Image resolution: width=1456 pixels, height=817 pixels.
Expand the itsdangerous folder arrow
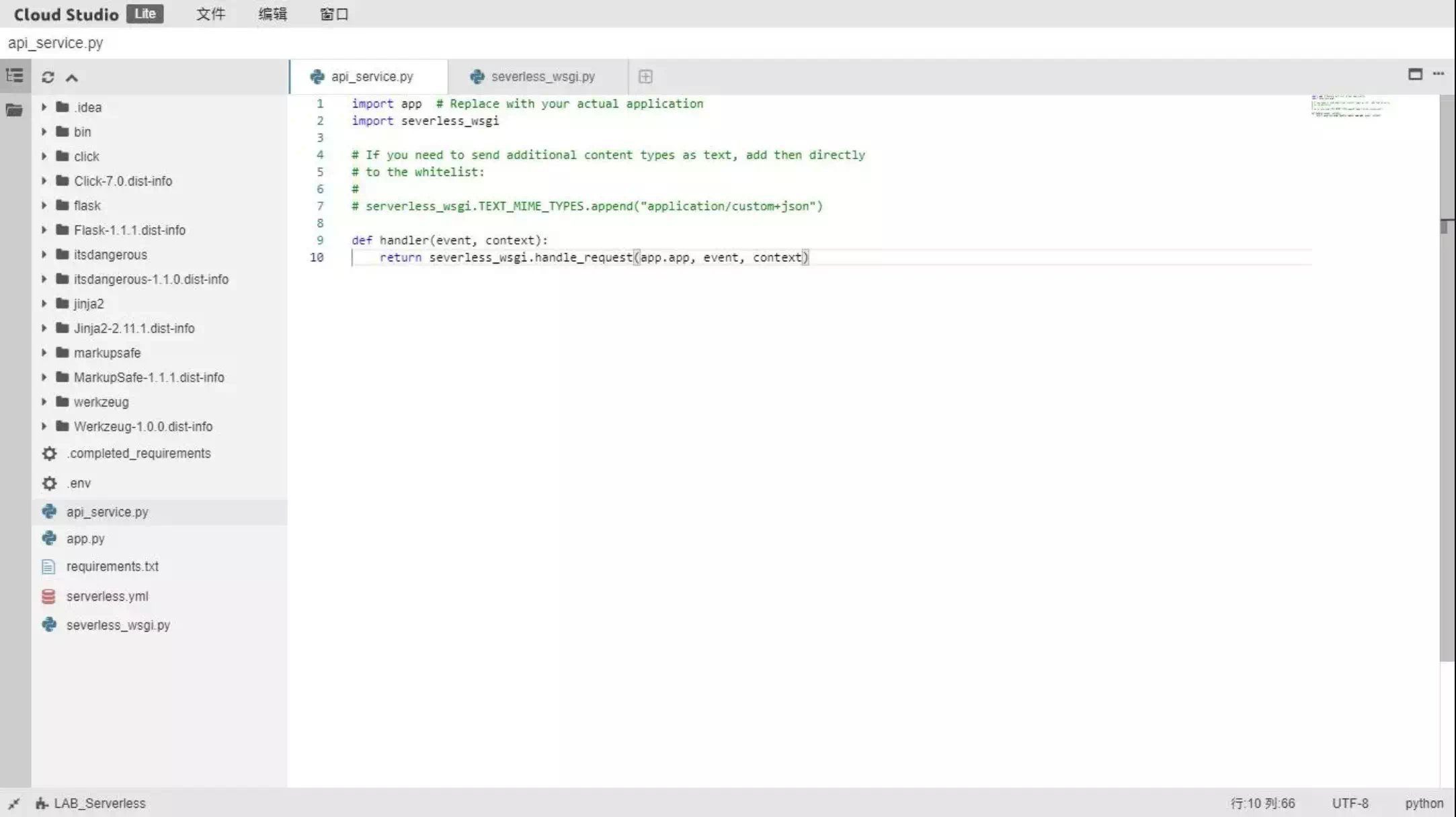point(44,254)
